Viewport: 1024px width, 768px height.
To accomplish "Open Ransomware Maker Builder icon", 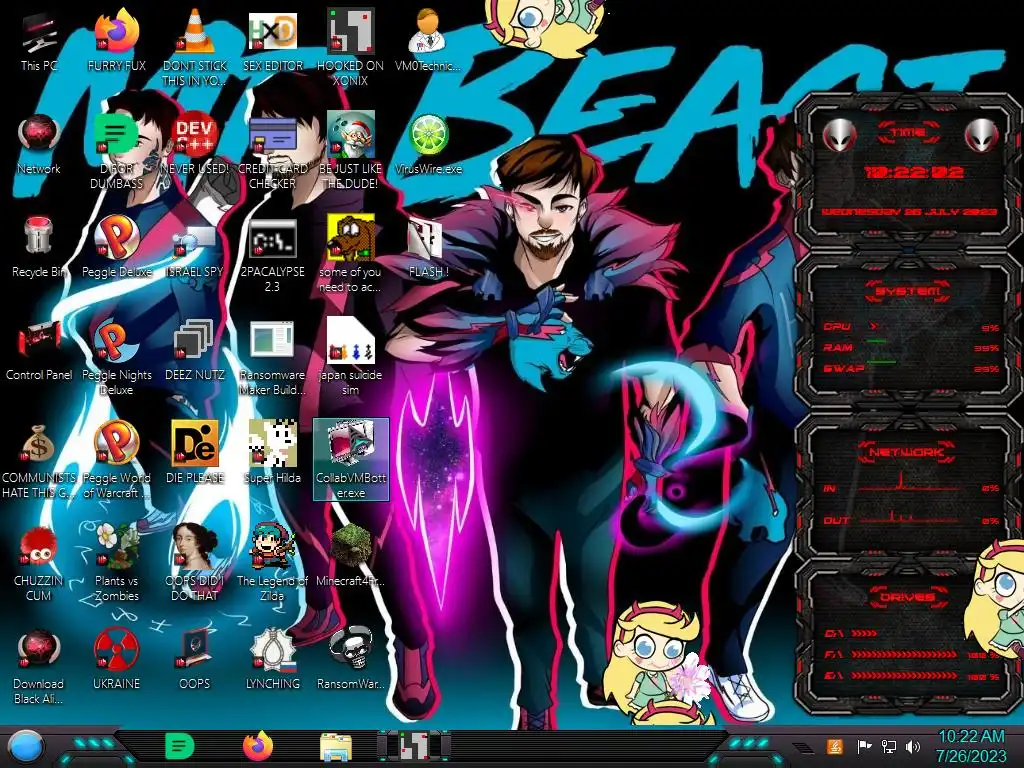I will [x=273, y=357].
